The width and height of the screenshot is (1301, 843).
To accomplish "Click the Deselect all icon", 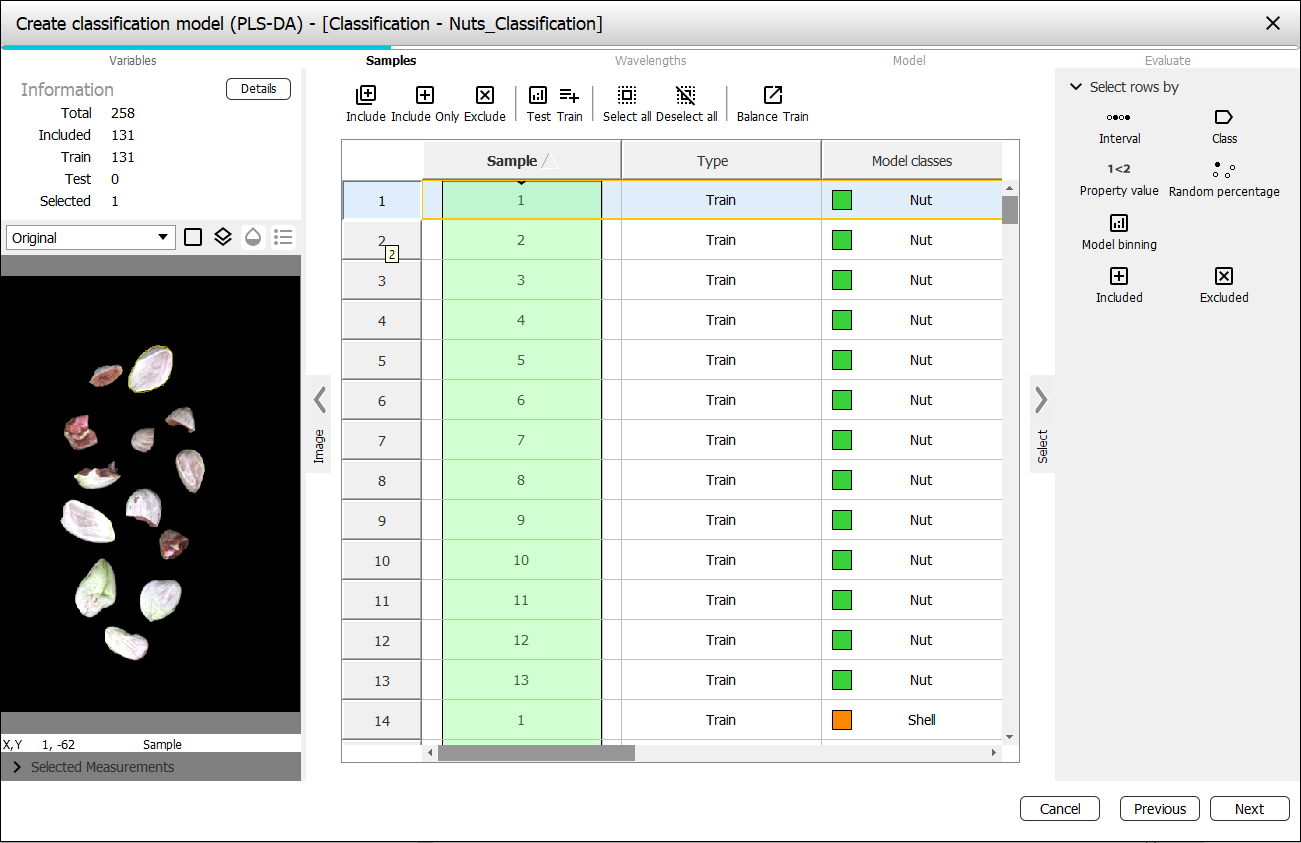I will 686,96.
